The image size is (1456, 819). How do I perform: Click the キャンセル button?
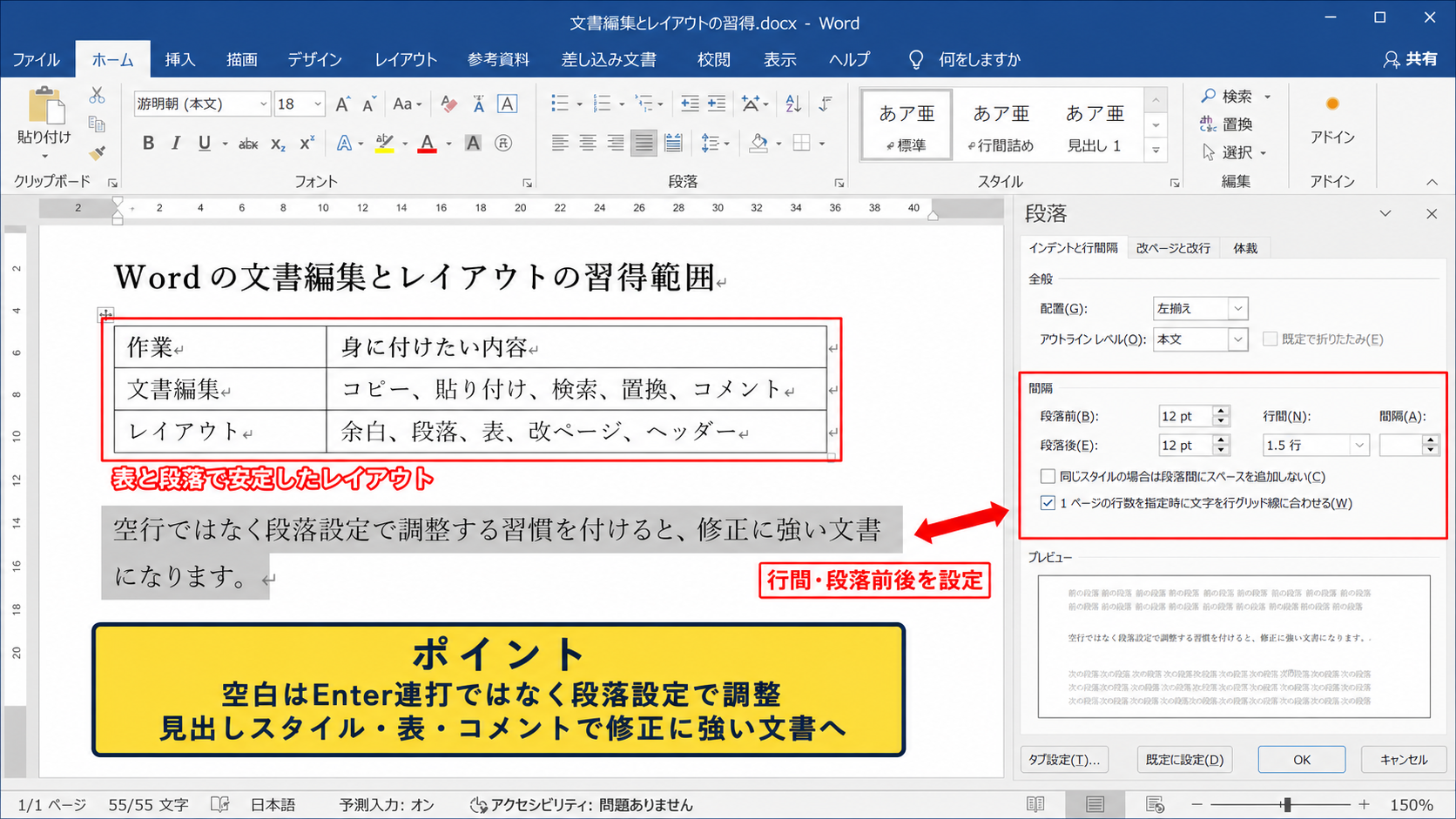(1403, 760)
